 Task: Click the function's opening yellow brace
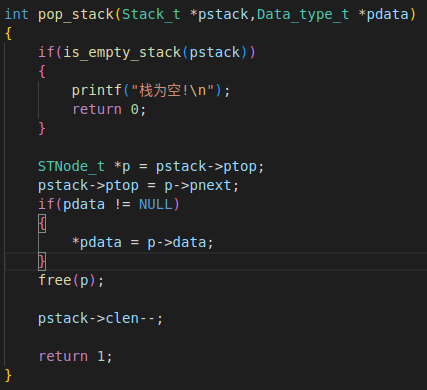[x=8, y=34]
